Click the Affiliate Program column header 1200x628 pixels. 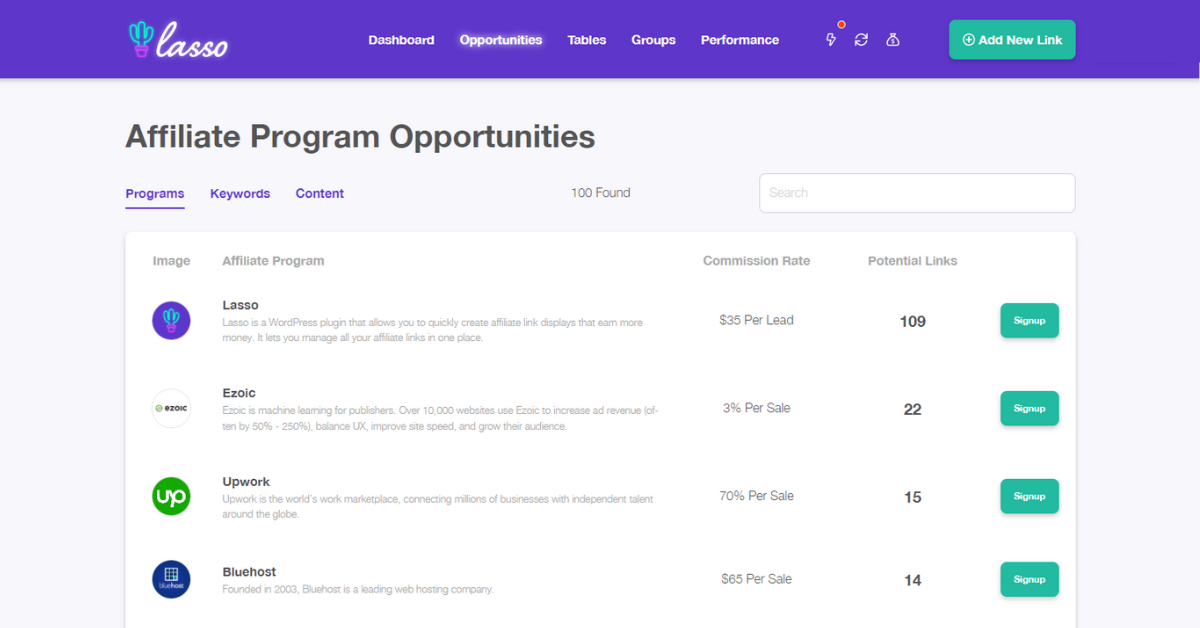coord(273,261)
